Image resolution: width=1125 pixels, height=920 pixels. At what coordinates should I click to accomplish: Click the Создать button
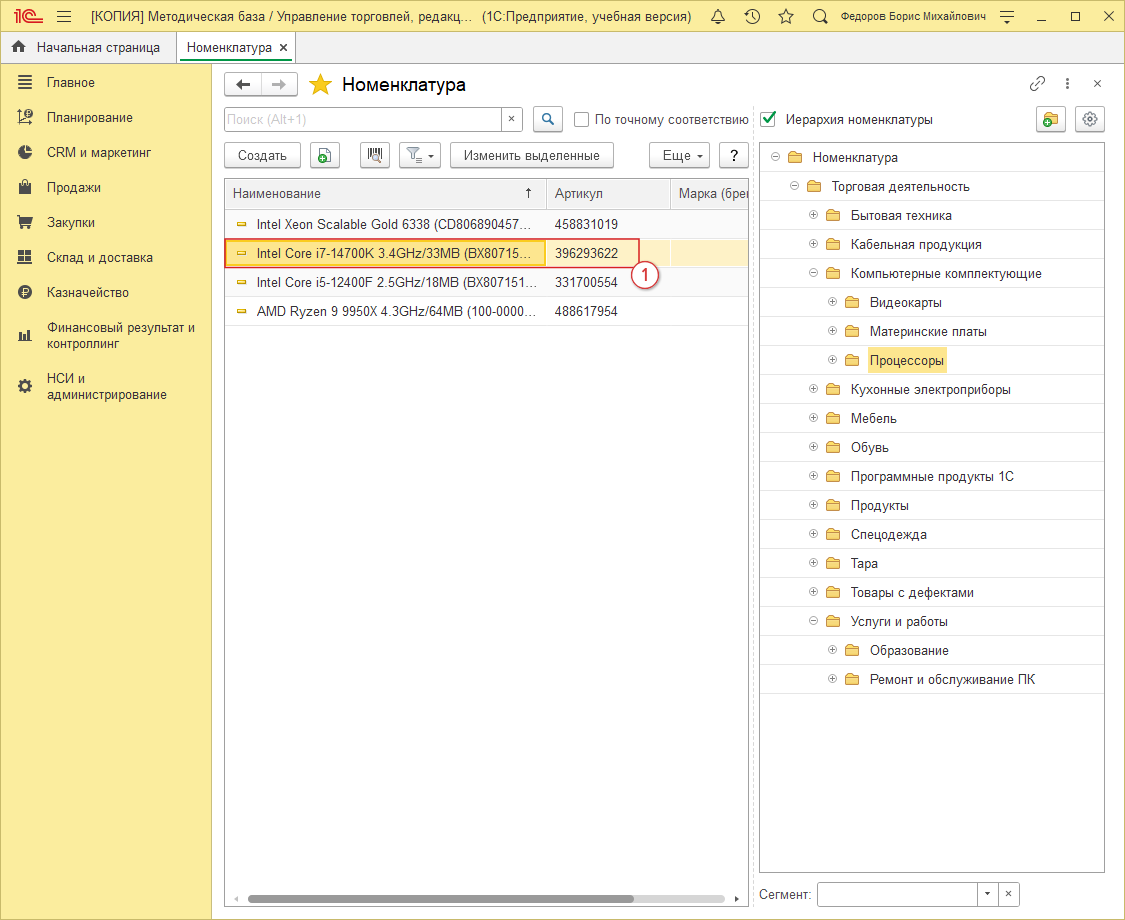coord(262,155)
